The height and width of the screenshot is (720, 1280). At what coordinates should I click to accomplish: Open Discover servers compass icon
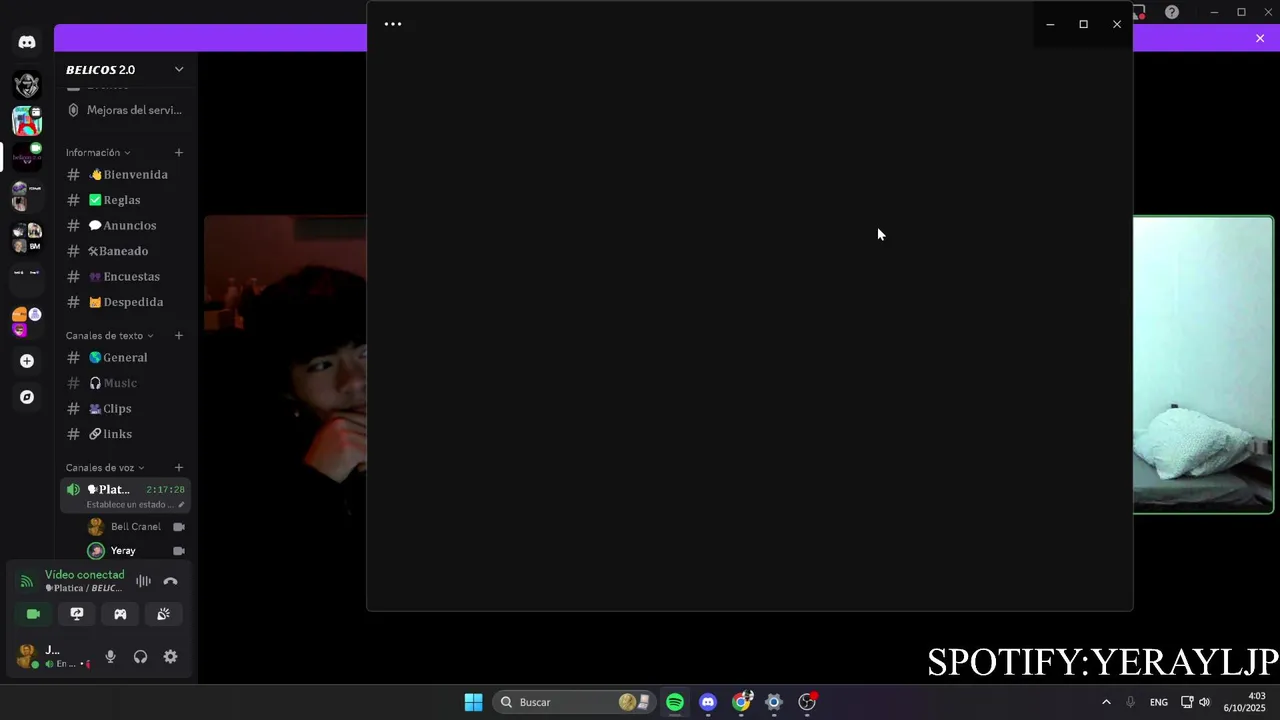27,397
